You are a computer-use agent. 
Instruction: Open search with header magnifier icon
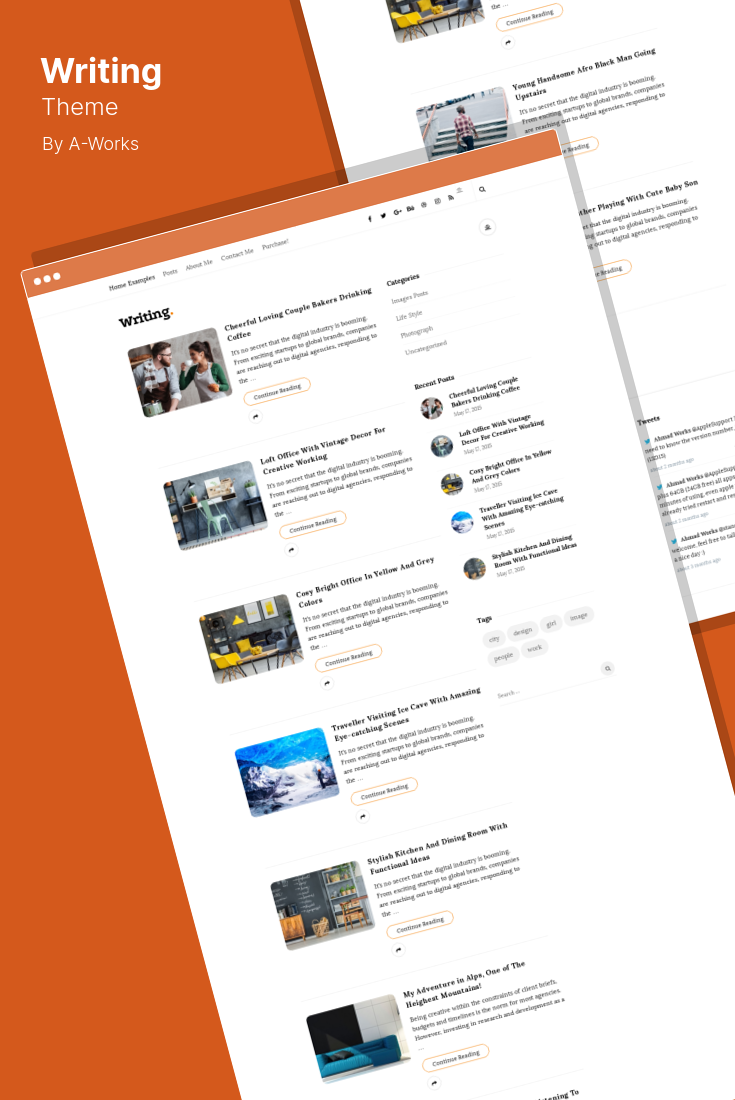coord(482,189)
